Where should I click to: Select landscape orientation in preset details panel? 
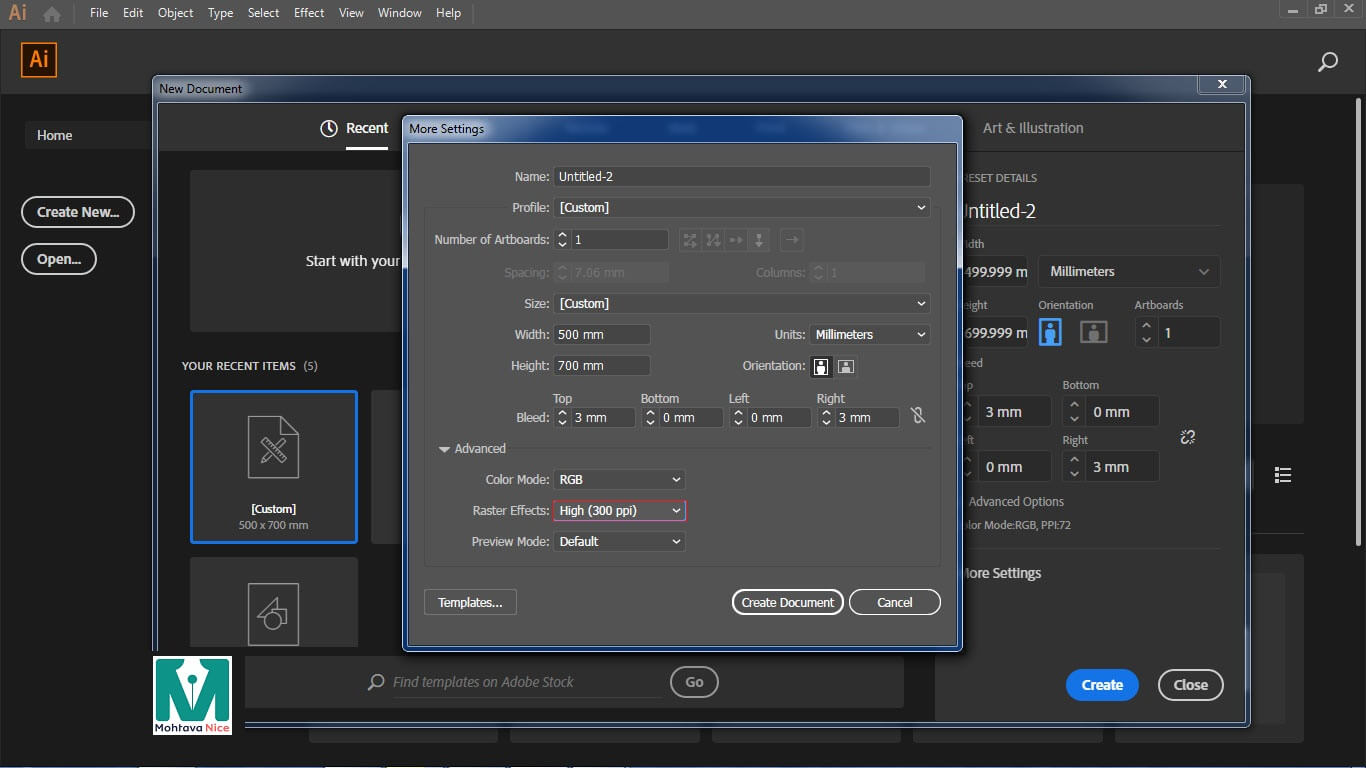(1093, 332)
